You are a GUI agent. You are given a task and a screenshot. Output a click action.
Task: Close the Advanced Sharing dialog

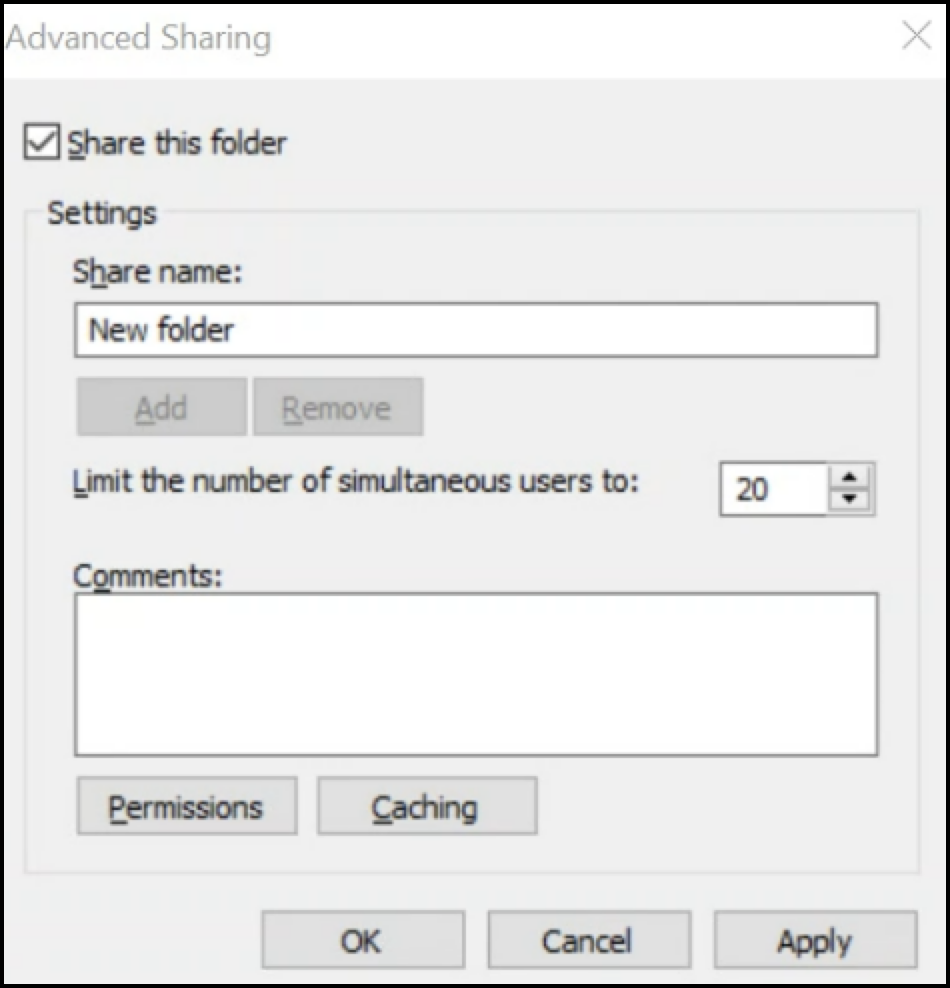(916, 37)
